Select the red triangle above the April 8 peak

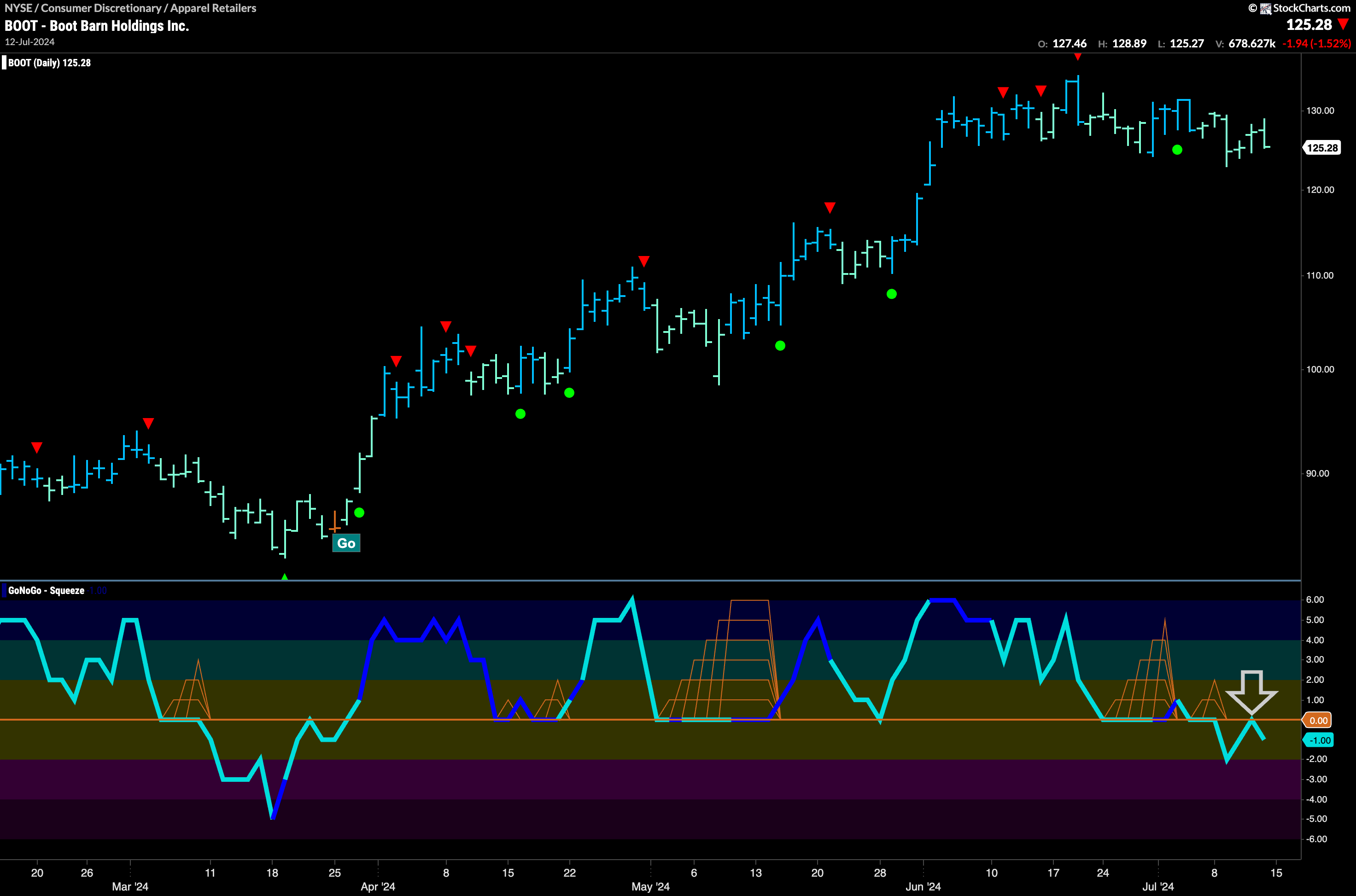(x=446, y=326)
